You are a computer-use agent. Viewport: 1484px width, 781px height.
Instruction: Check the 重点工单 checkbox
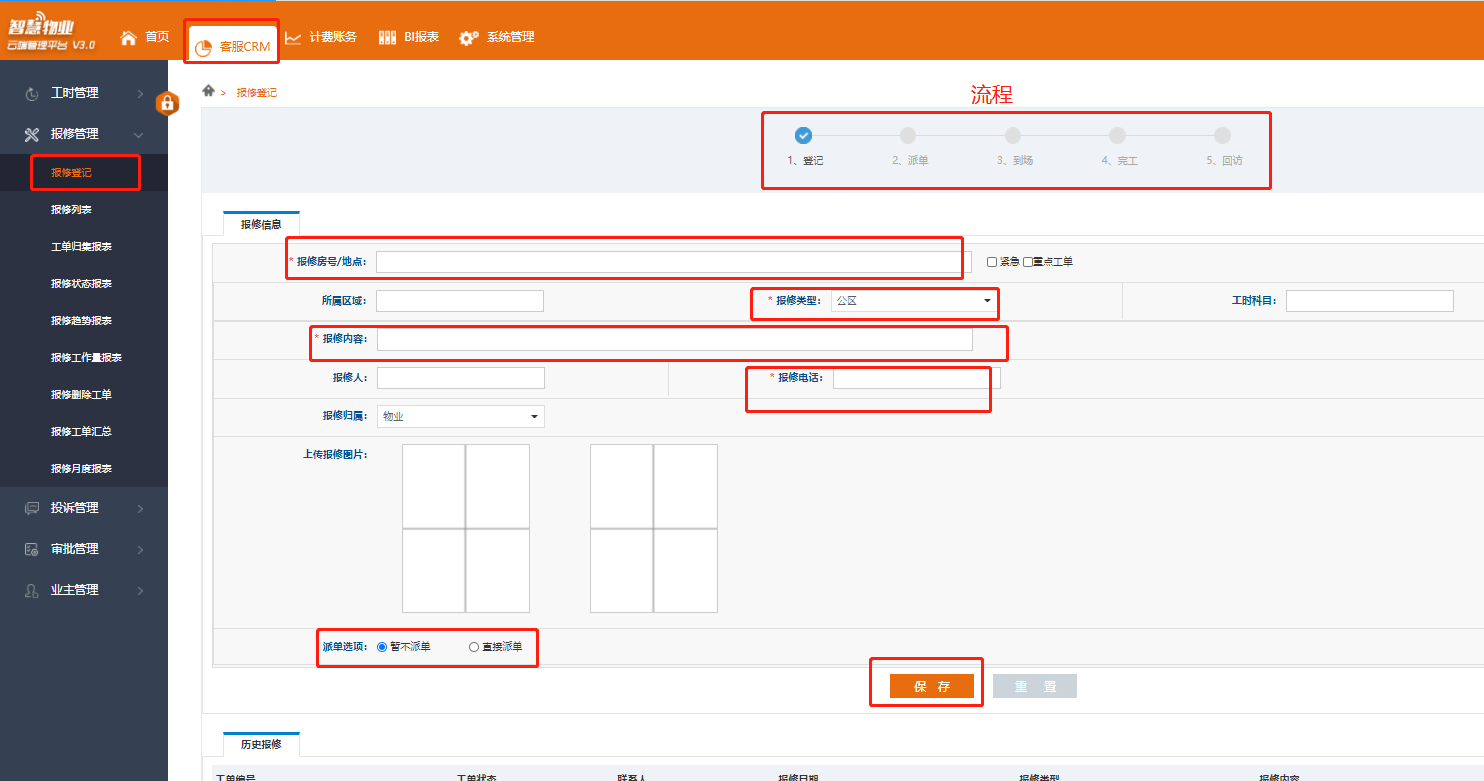tap(1027, 262)
